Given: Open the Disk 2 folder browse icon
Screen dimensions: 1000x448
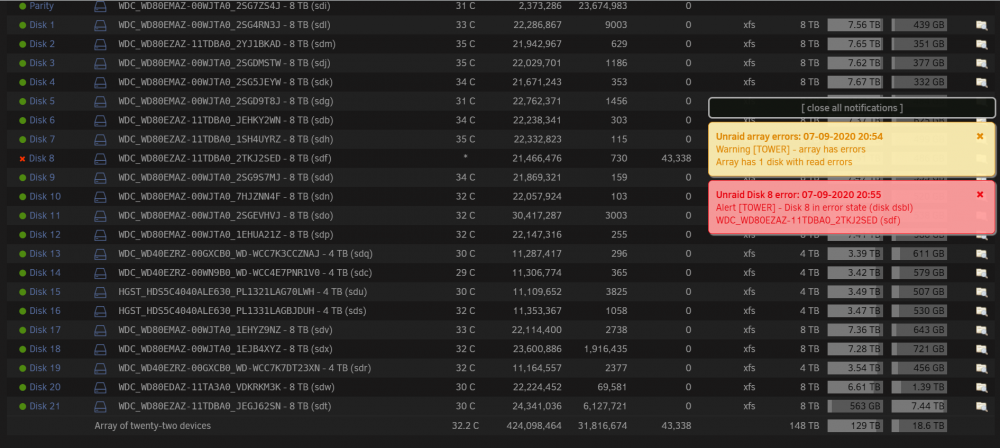Looking at the screenshot, I should (981, 44).
